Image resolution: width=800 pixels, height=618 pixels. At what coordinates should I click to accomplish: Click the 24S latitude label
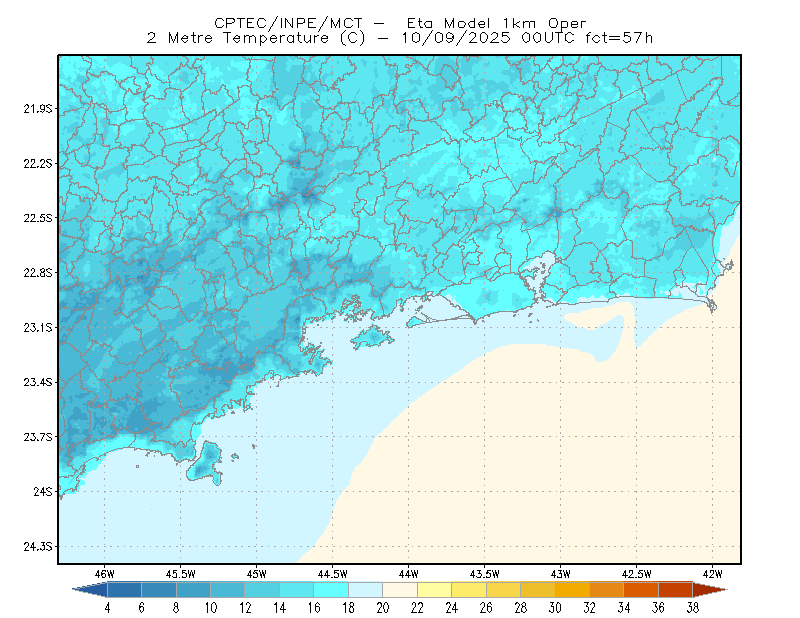43,491
